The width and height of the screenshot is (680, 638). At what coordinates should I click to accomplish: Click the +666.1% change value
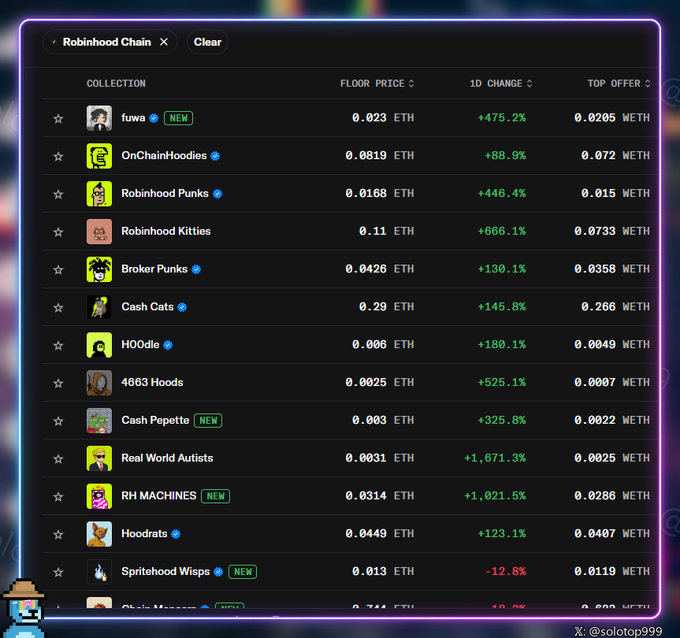pyautogui.click(x=502, y=231)
